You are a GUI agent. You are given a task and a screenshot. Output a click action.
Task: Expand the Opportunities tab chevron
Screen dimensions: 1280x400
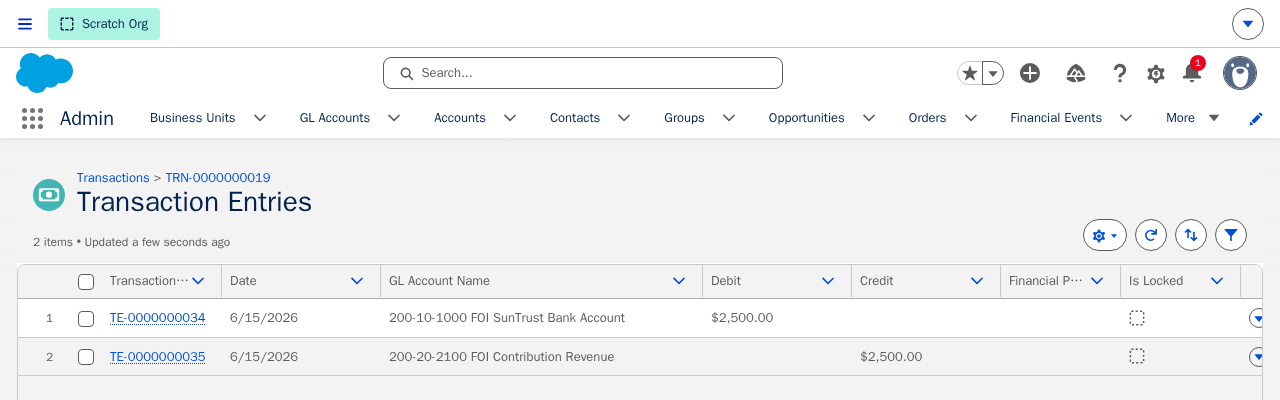click(869, 118)
